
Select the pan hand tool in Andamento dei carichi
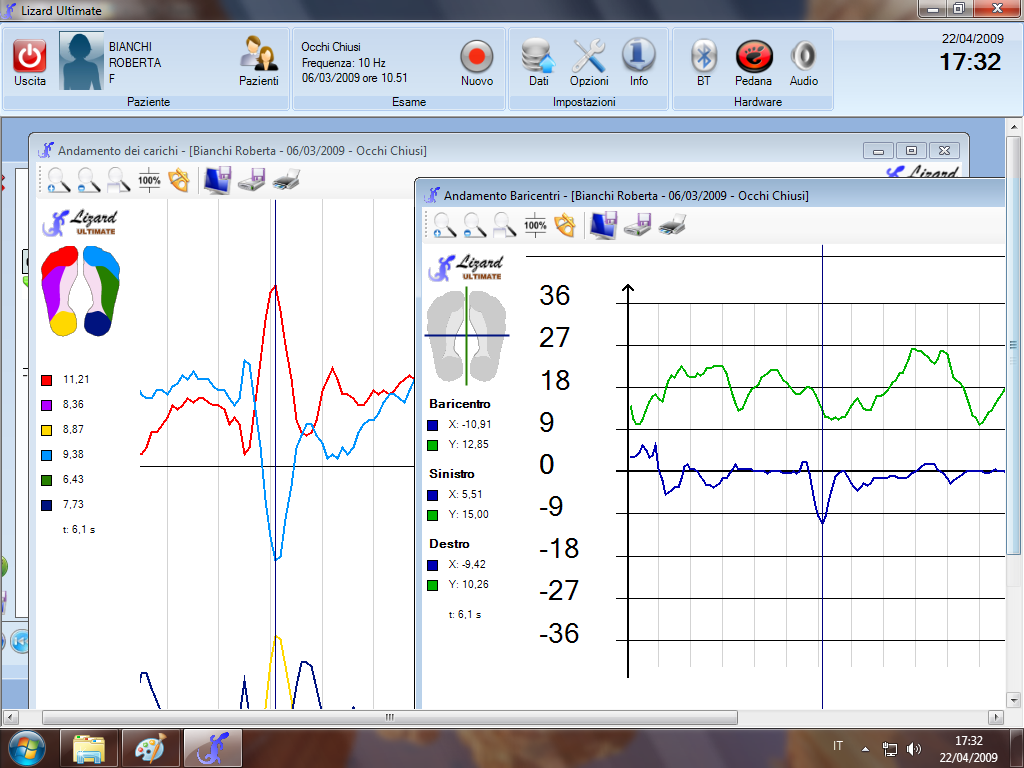(179, 180)
